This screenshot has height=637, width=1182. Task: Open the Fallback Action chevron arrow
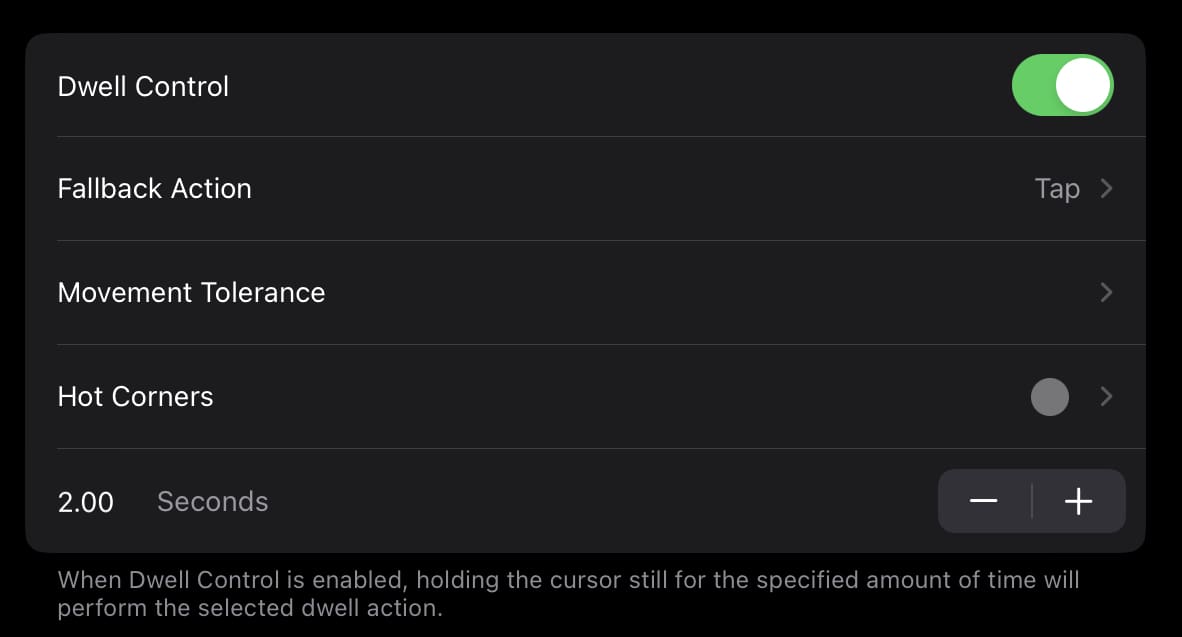(1106, 188)
